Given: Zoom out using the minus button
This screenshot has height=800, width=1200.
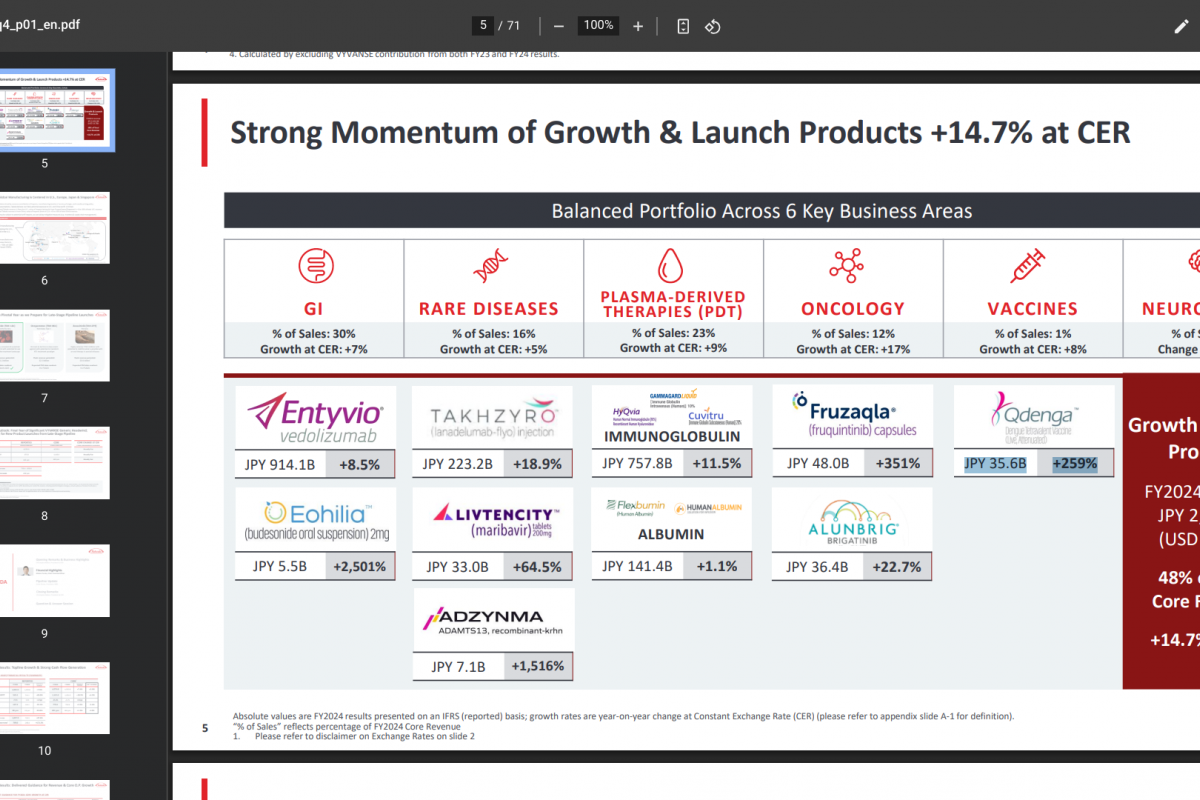Looking at the screenshot, I should [x=558, y=26].
